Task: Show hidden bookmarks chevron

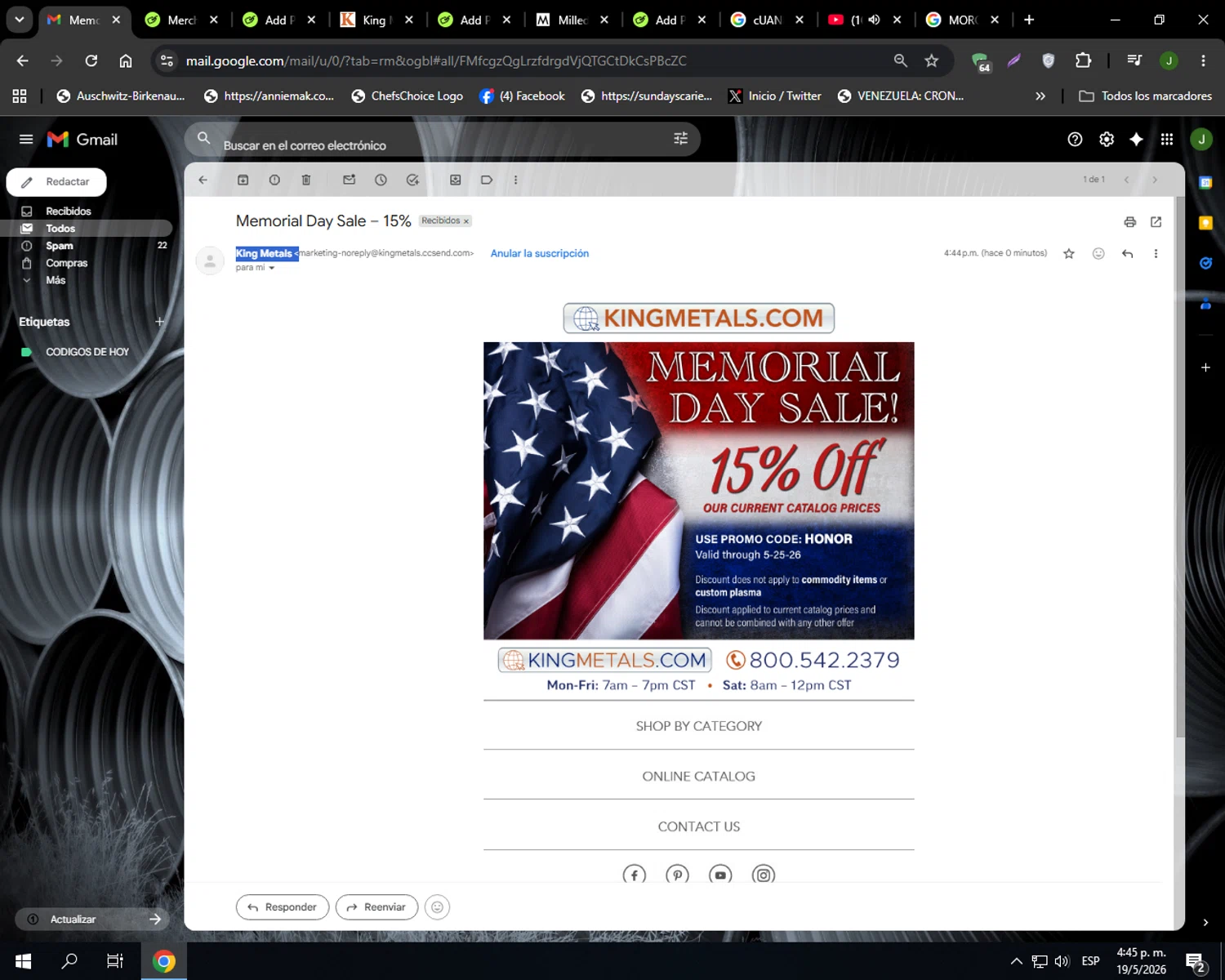Action: point(1040,96)
